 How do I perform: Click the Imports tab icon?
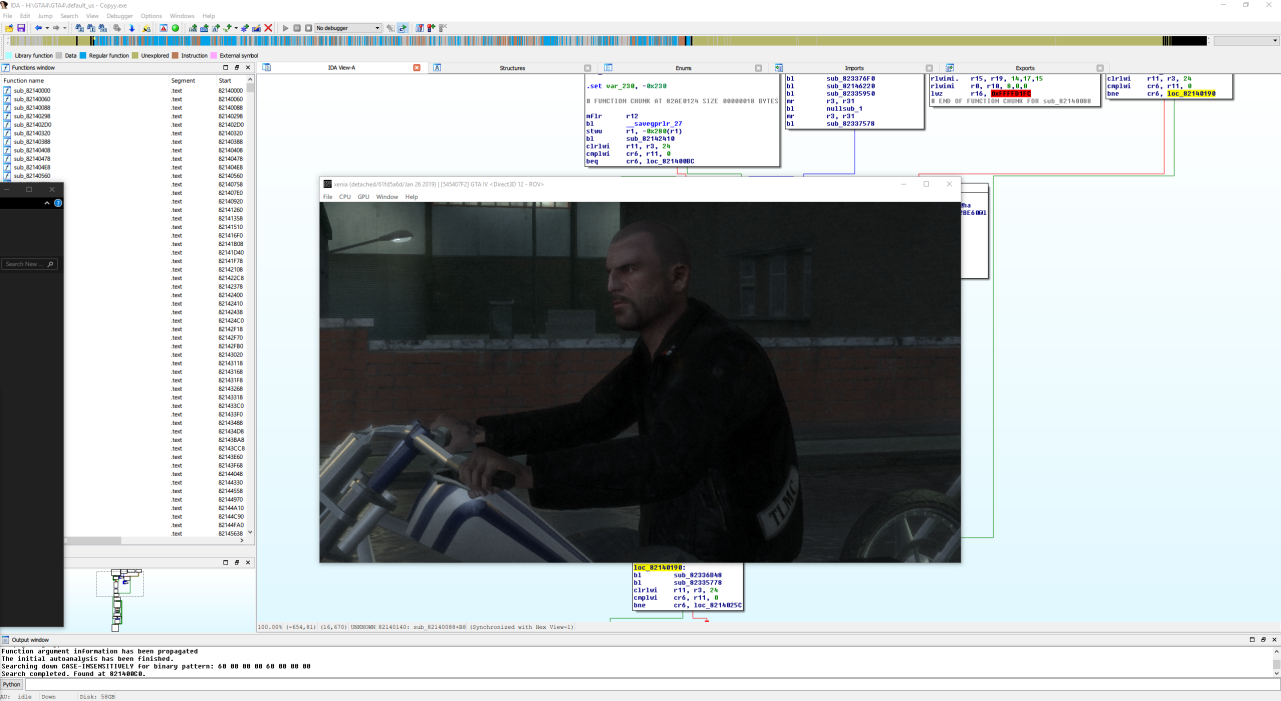[778, 68]
